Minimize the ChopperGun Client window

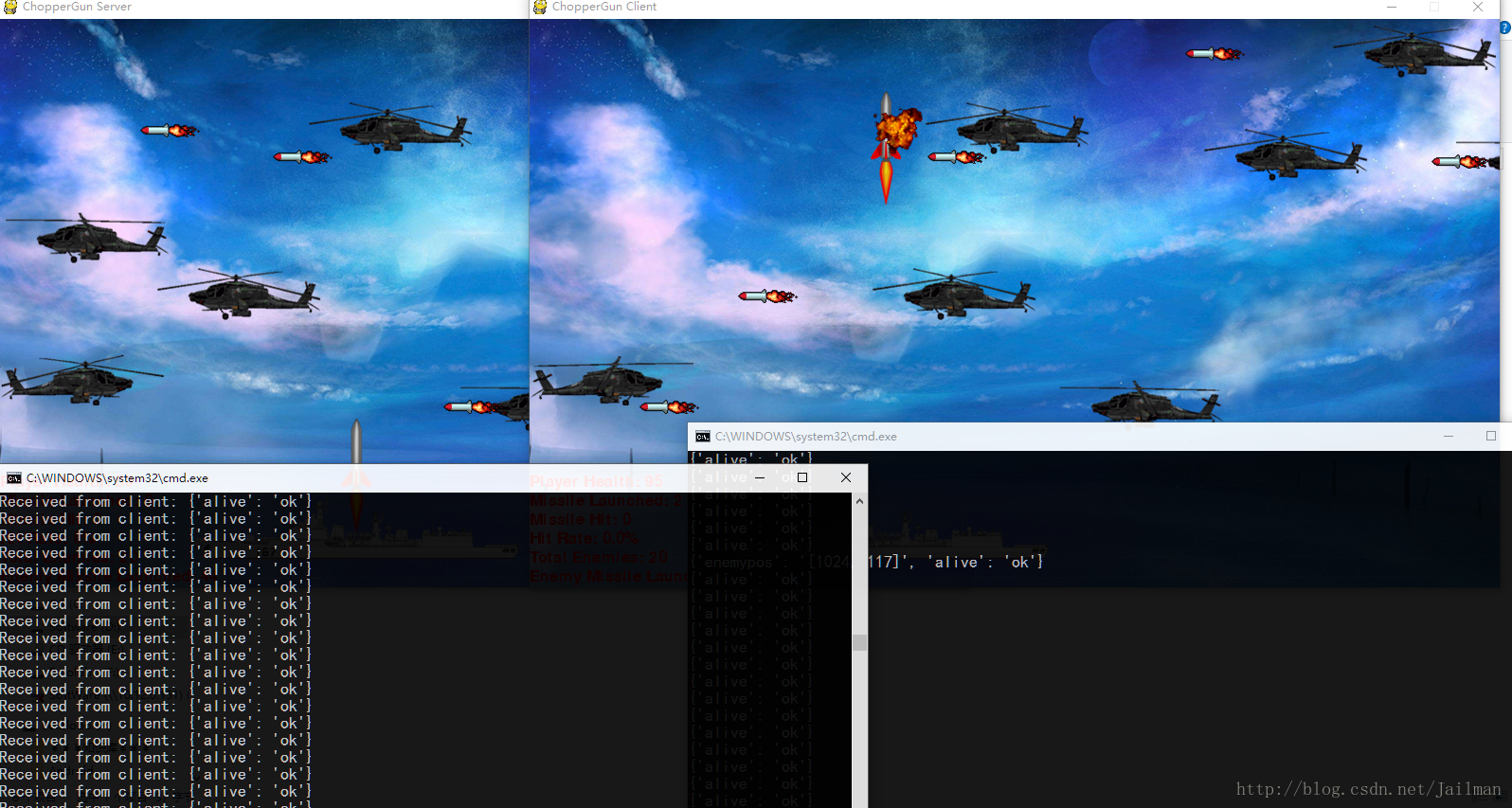[x=1392, y=7]
